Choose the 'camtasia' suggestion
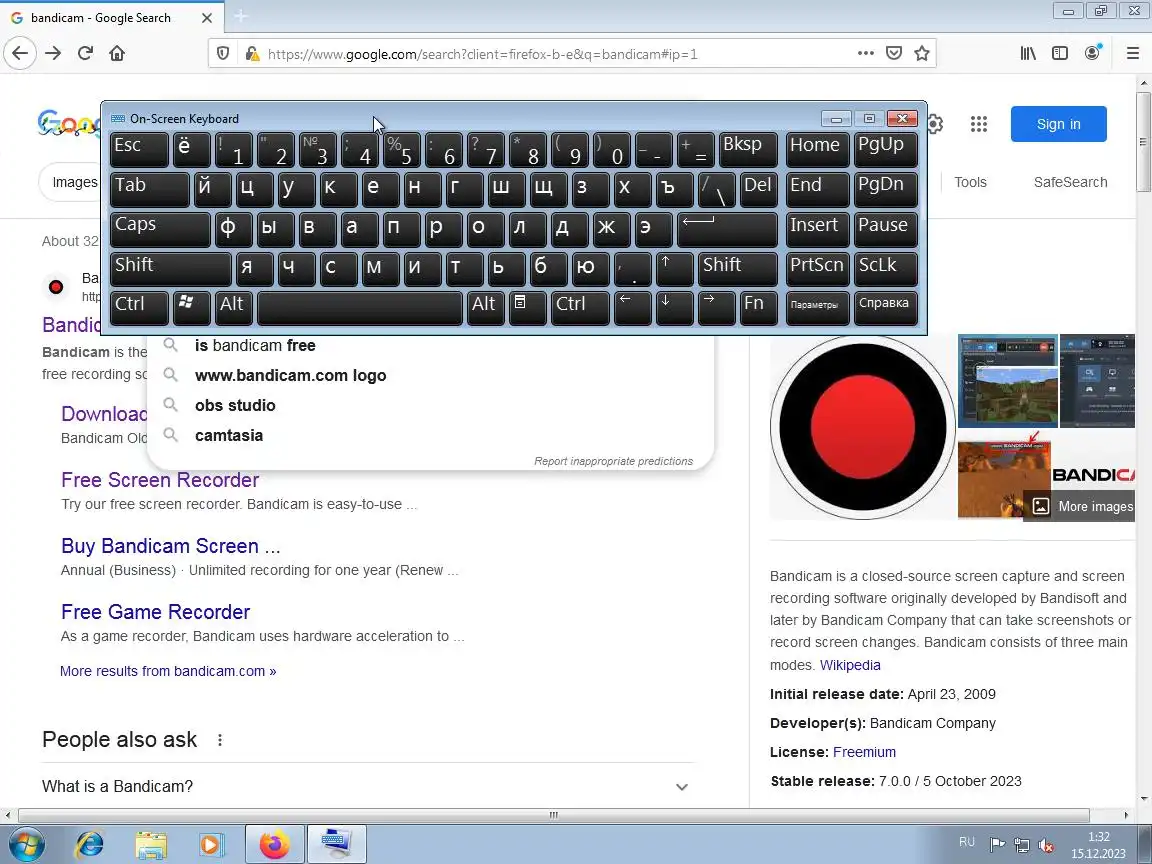 click(430, 436)
